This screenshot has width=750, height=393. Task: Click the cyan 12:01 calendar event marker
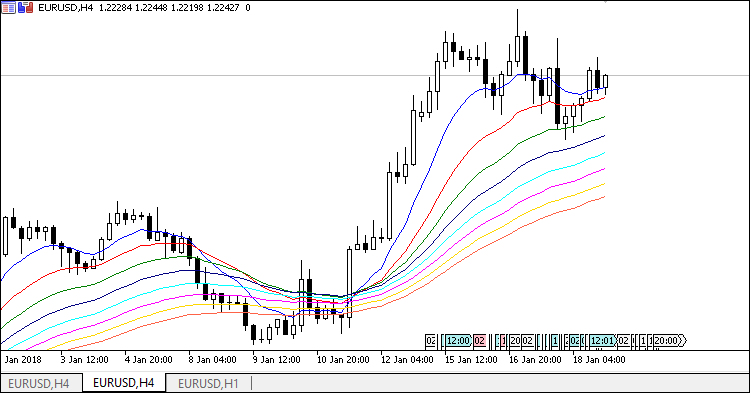pos(602,341)
